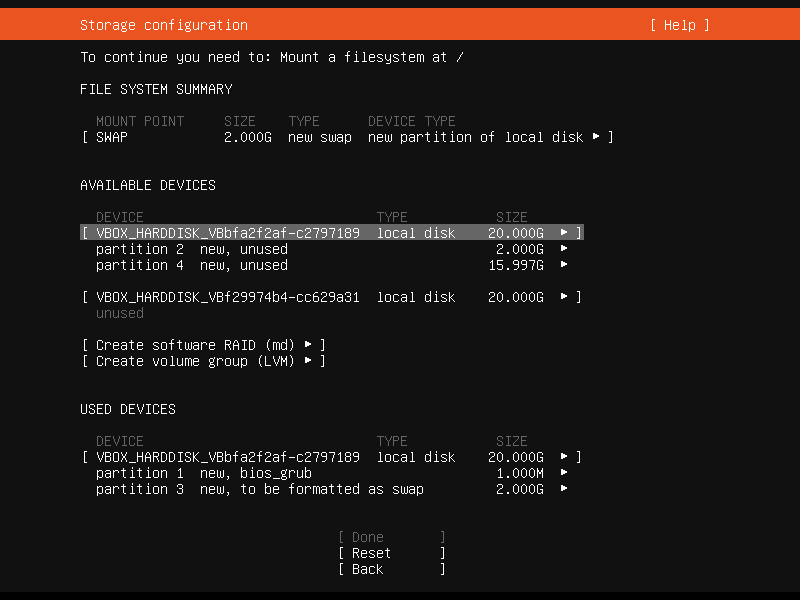Click 'new partition of local disk' device type
The height and width of the screenshot is (600, 800).
coord(476,137)
